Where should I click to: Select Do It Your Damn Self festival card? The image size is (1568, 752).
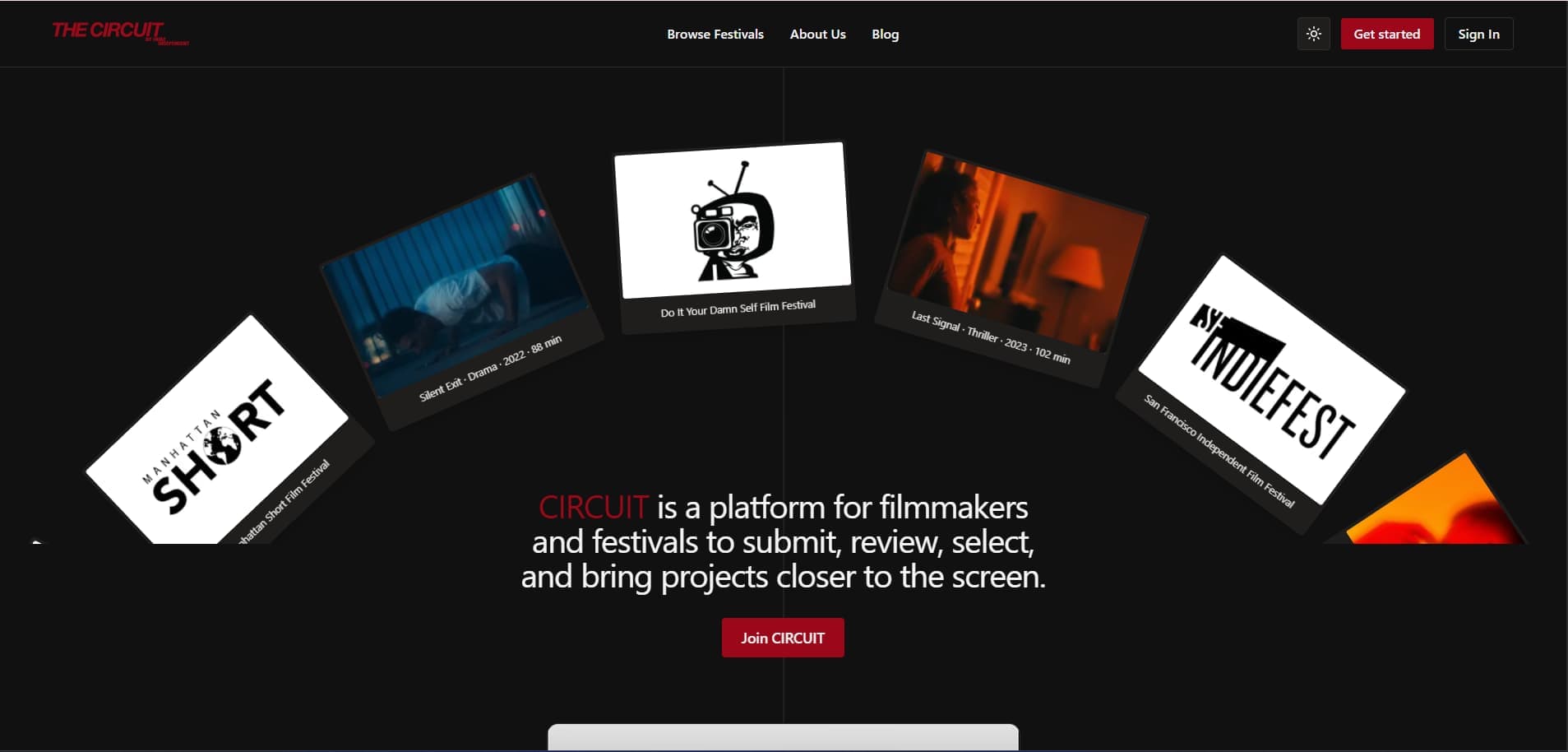coord(733,236)
